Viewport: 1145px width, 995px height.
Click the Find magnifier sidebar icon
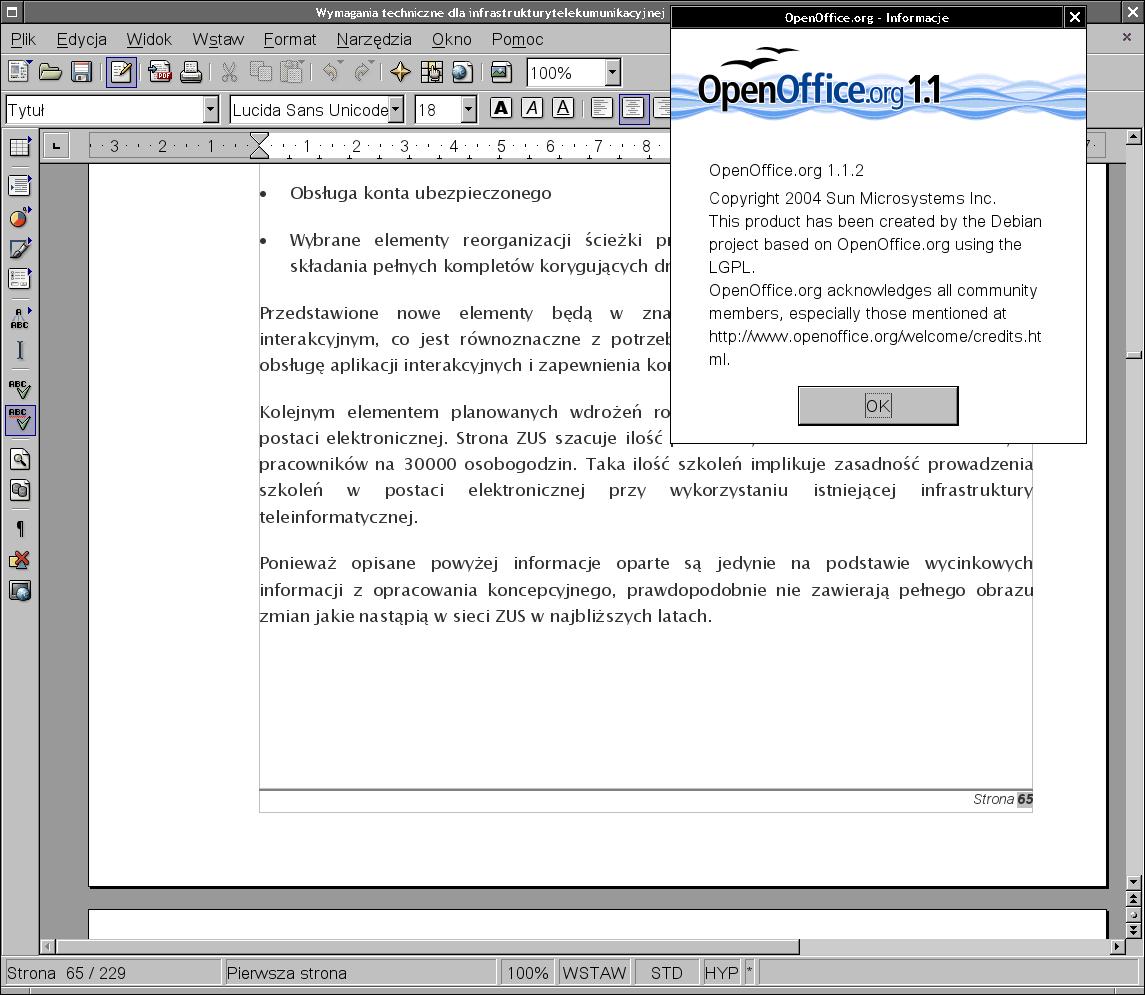[20, 459]
